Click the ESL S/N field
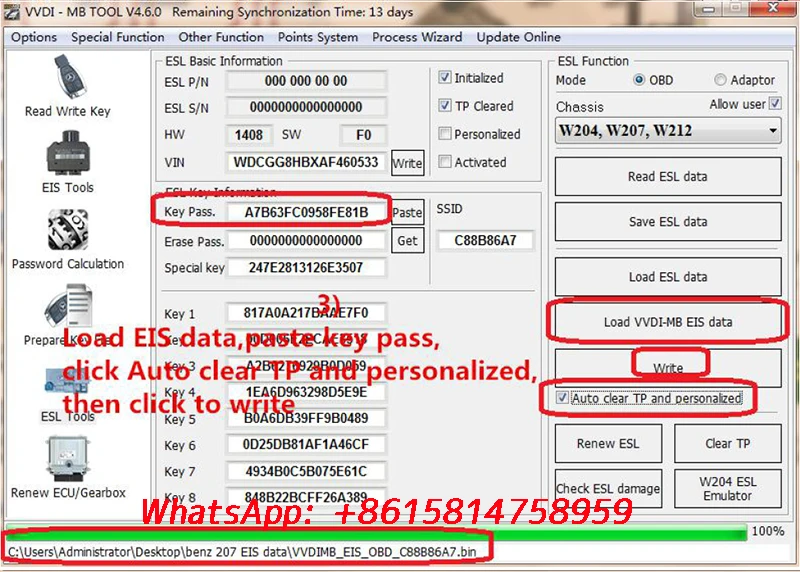Image resolution: width=800 pixels, height=572 pixels. tap(306, 107)
